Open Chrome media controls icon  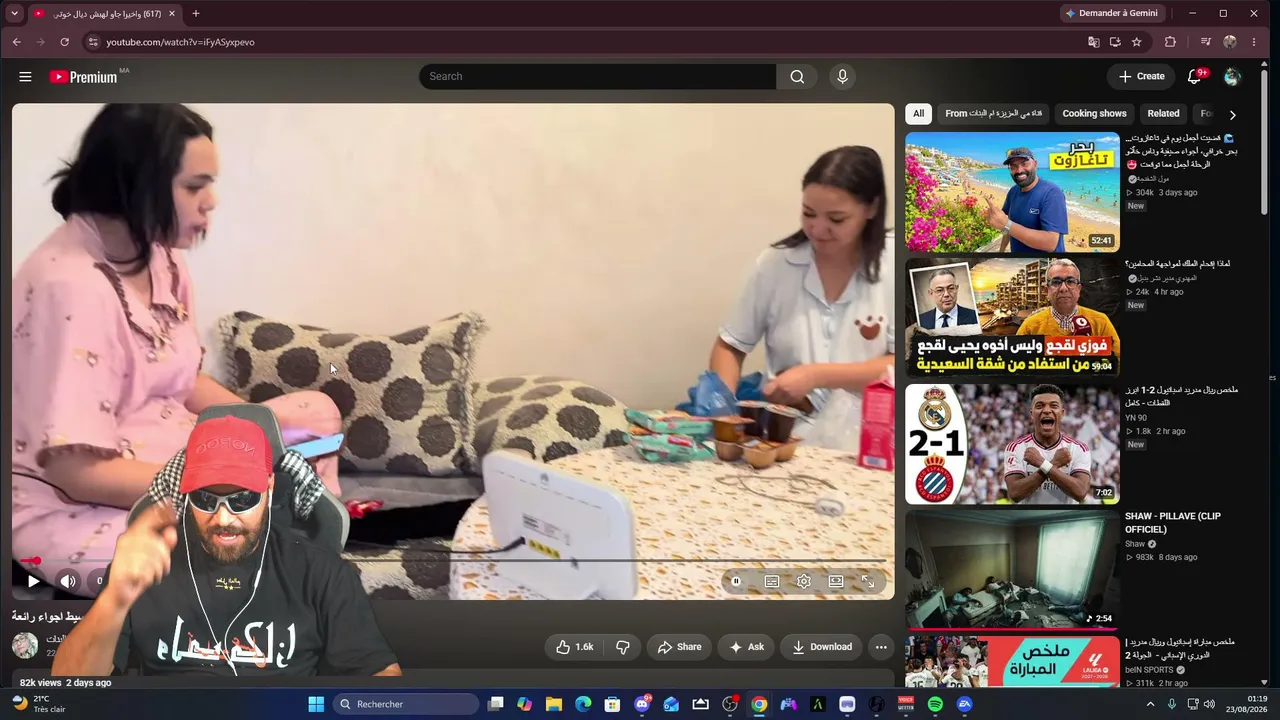(1206, 42)
